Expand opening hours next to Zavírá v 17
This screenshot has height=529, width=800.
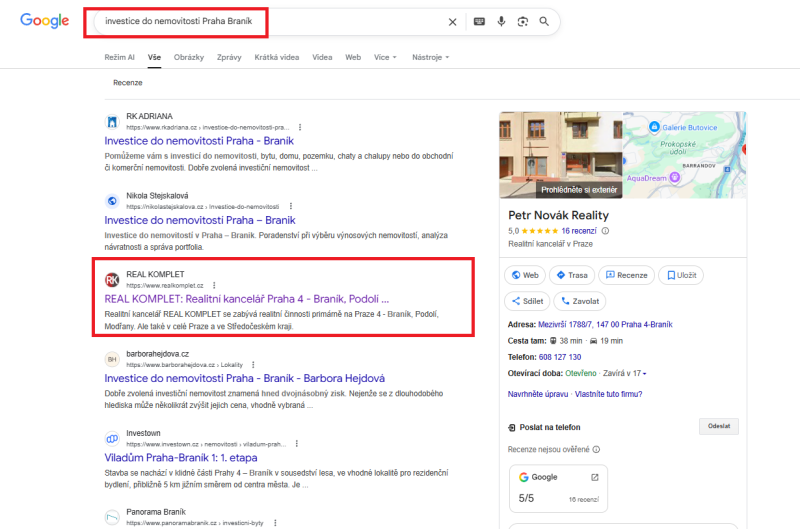coord(645,374)
